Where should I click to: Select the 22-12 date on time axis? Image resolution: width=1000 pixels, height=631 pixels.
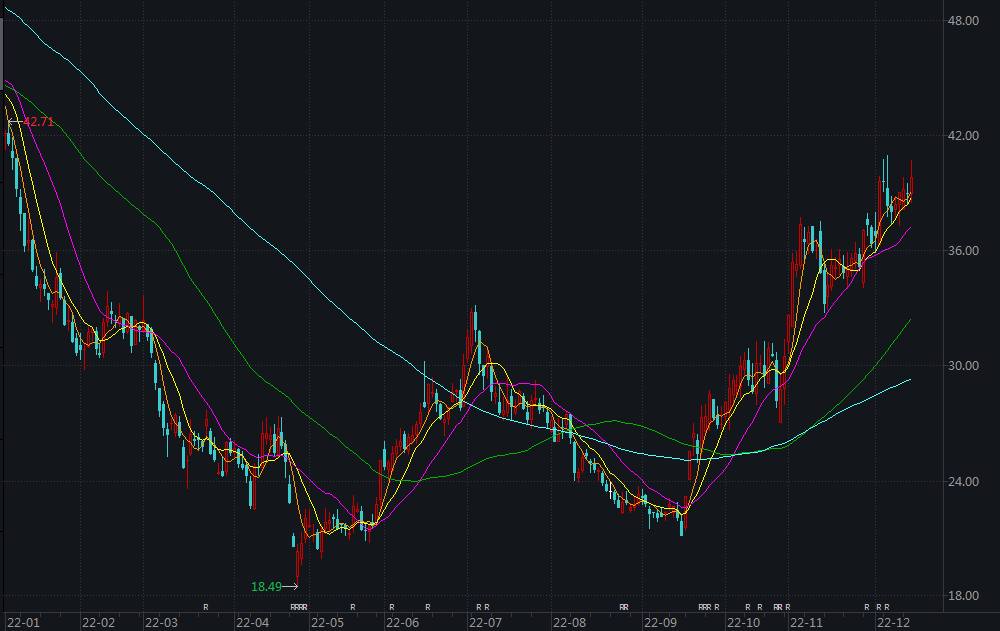893,622
